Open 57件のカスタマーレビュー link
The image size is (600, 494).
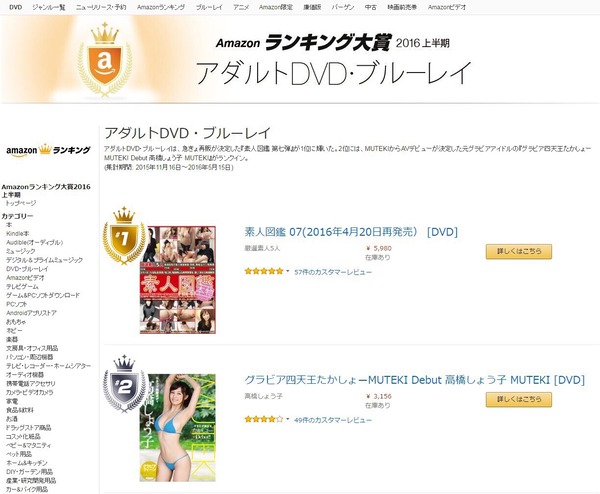click(x=333, y=272)
